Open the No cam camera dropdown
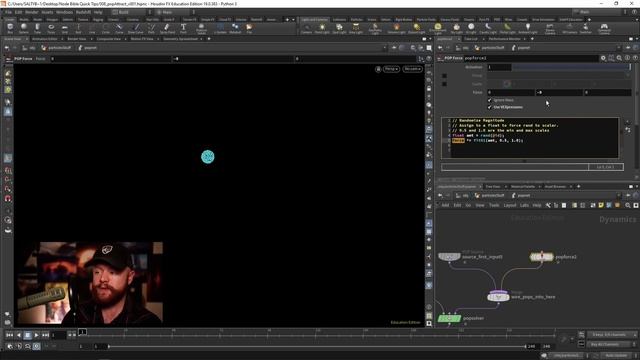Screen dimensions: 640x360 pyautogui.click(x=412, y=69)
